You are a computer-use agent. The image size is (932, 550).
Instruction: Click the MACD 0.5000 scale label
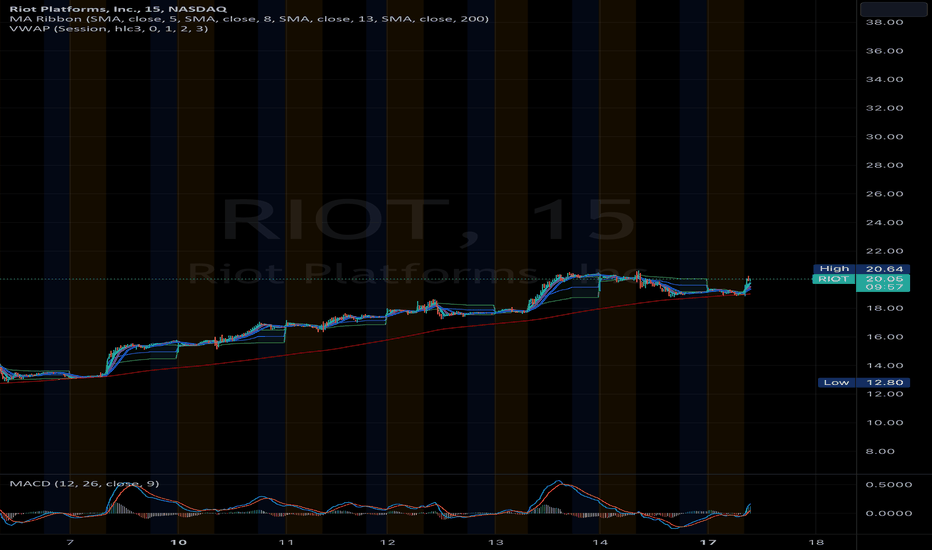coord(889,485)
